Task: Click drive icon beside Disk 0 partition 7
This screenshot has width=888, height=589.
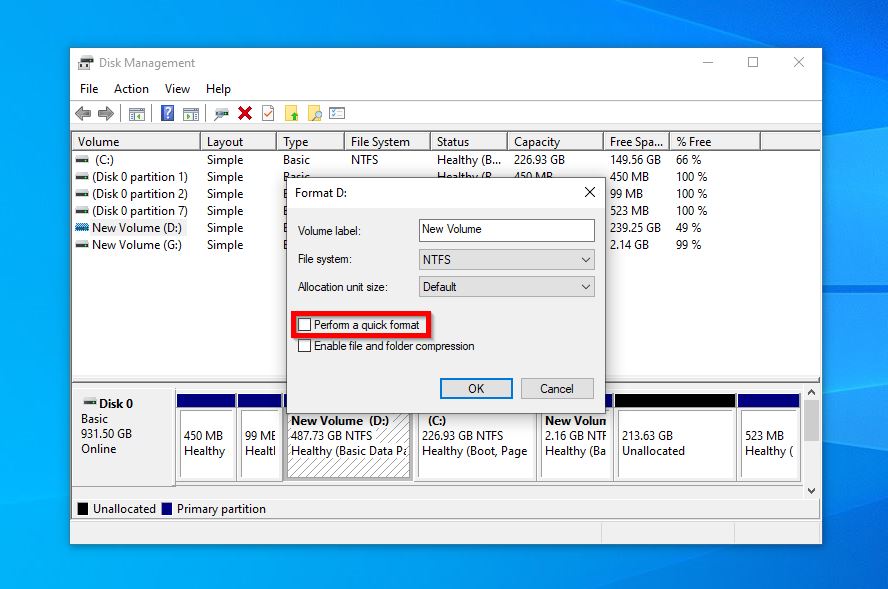Action: [82, 211]
